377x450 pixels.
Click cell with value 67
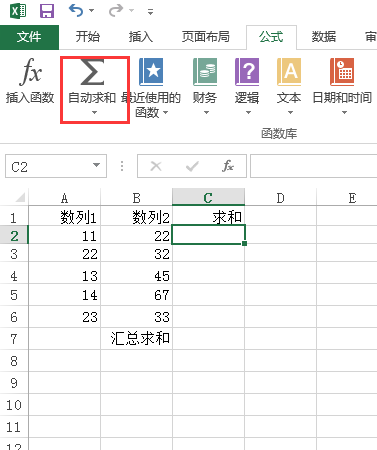(x=136, y=295)
